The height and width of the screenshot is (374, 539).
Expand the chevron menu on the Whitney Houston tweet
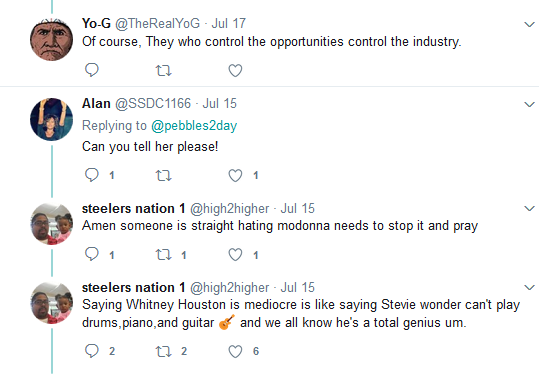529,287
